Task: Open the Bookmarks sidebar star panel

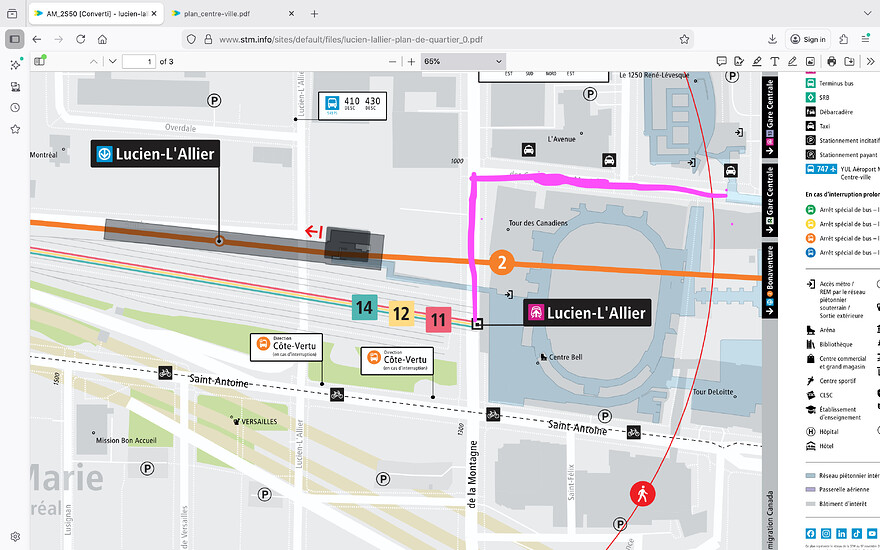Action: (15, 129)
